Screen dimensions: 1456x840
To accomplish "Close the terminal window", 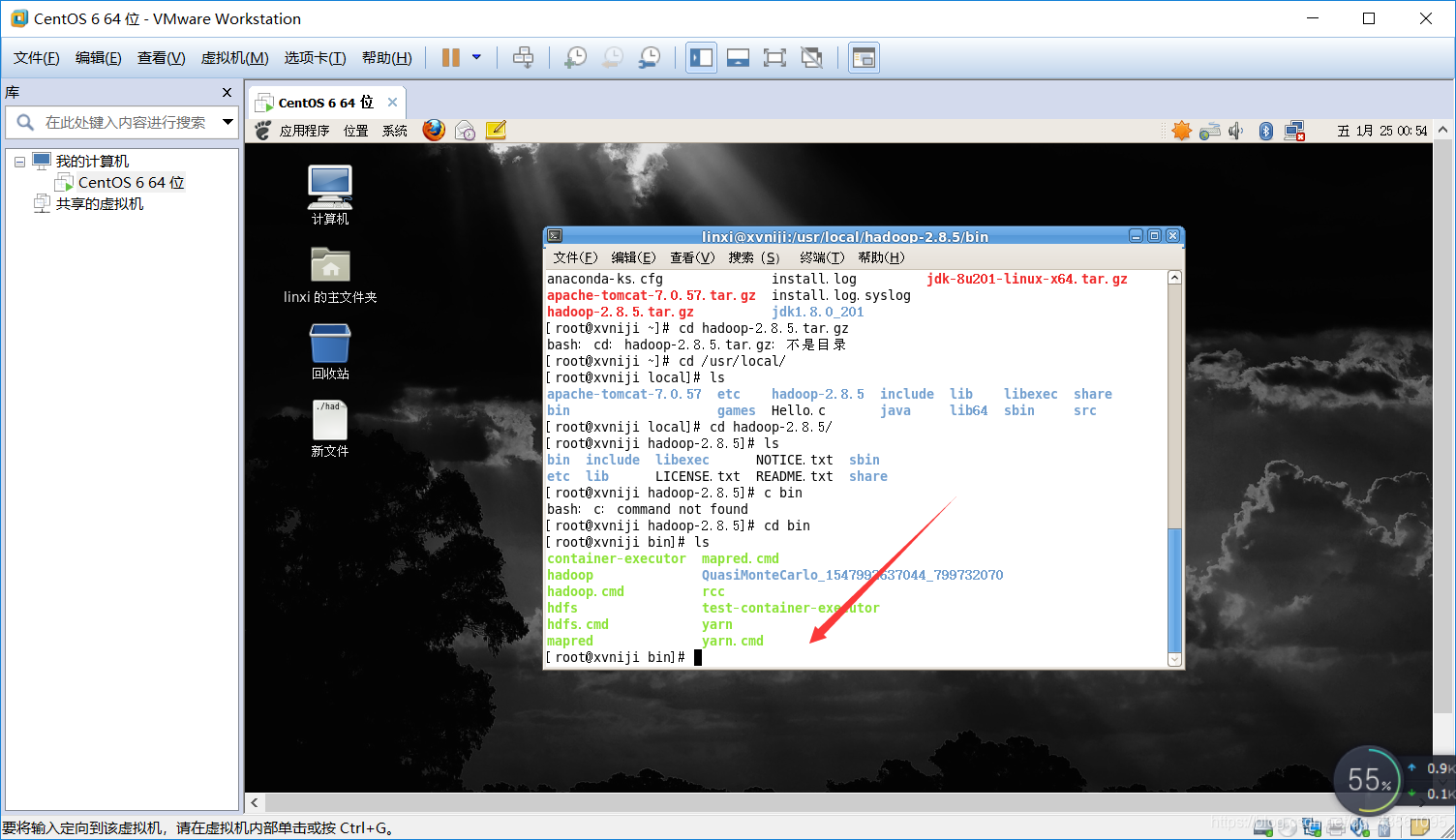I will coord(1172,235).
